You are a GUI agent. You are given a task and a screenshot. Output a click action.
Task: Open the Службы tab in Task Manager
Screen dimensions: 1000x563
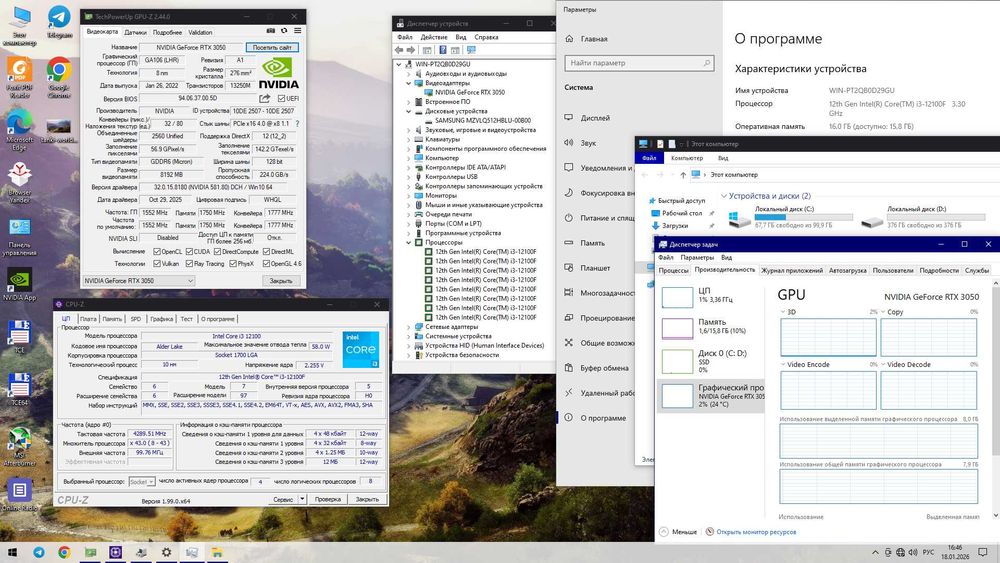[976, 270]
